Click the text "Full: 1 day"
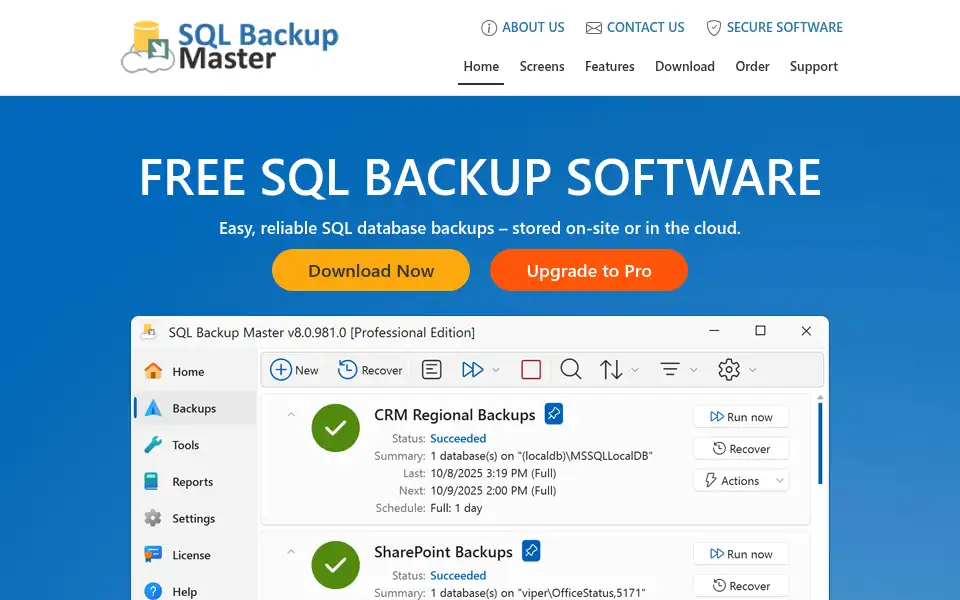 456,508
